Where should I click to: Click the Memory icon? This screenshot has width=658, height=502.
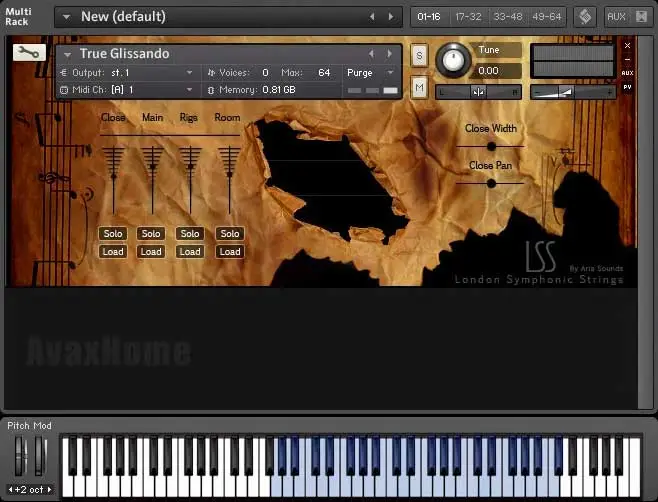click(x=211, y=90)
